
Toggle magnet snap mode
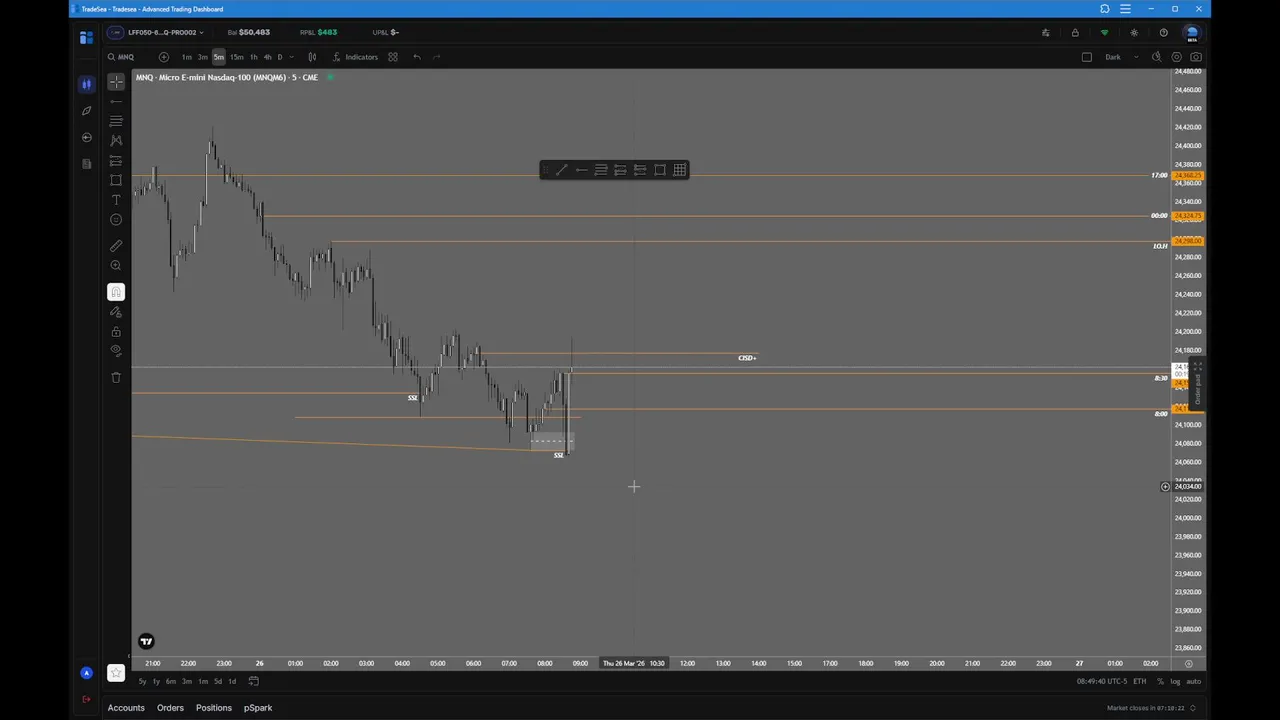116,292
